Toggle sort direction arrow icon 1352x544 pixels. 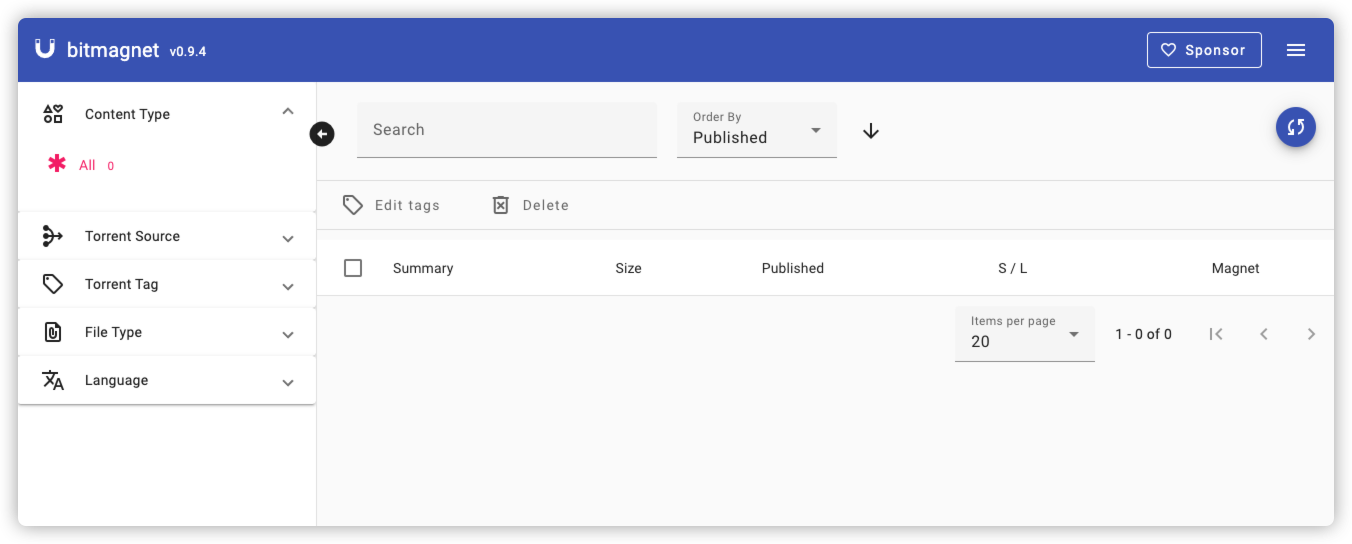click(x=871, y=131)
